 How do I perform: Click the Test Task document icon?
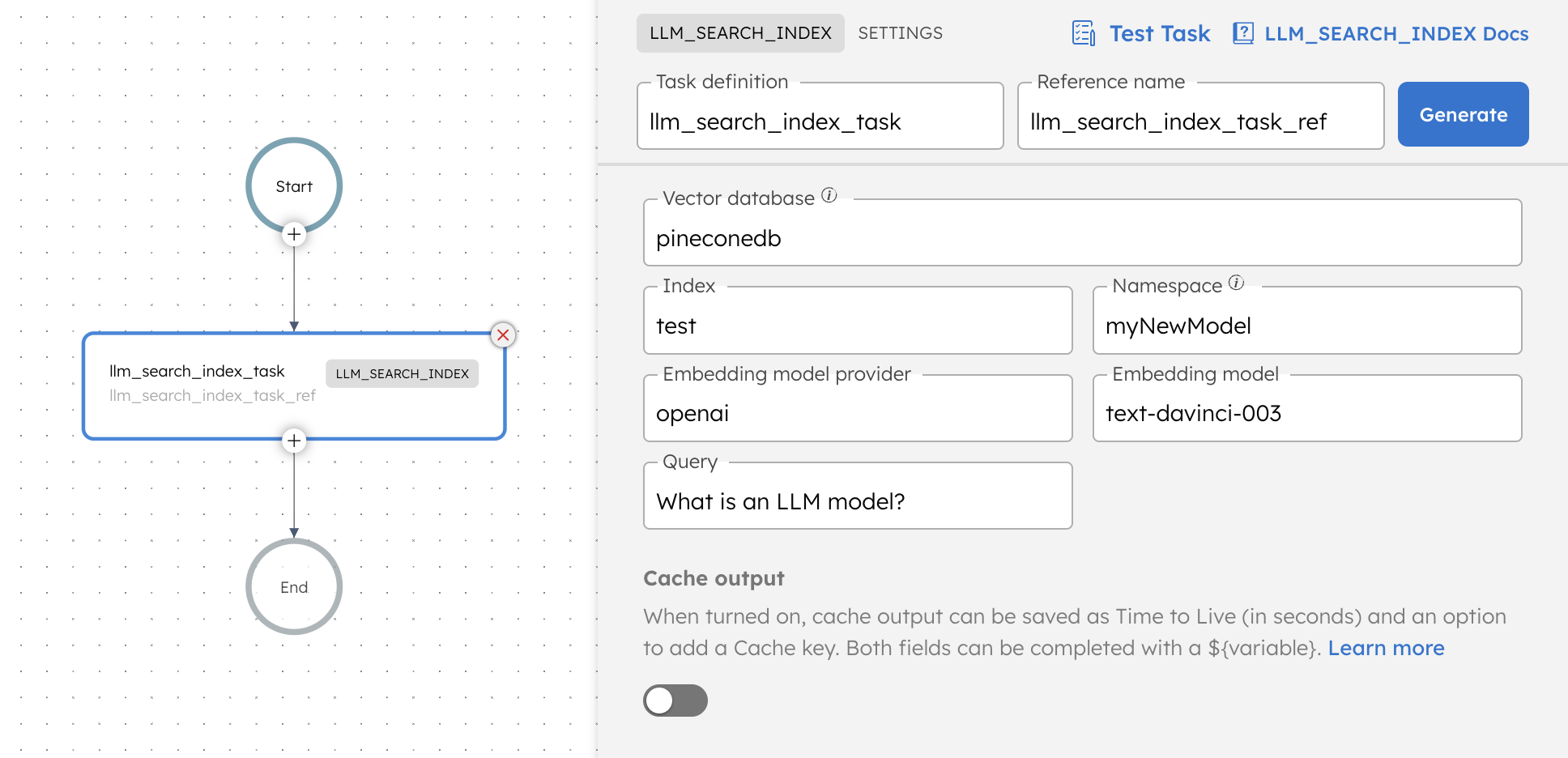(x=1084, y=33)
